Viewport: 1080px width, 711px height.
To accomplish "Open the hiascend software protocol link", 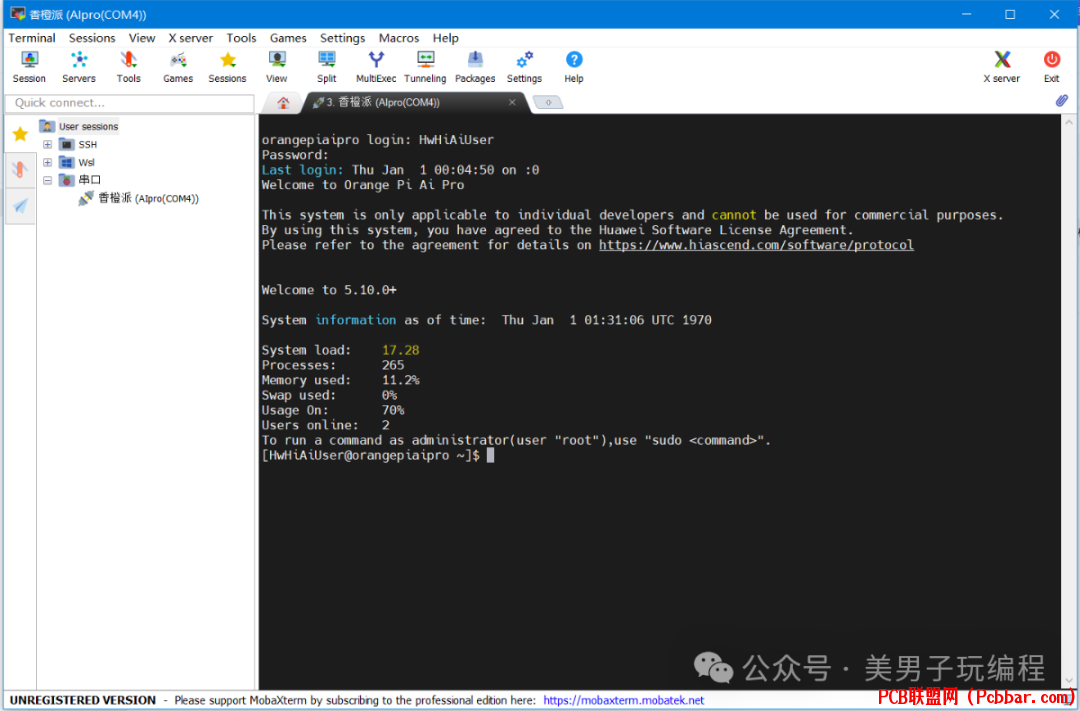I will point(756,245).
